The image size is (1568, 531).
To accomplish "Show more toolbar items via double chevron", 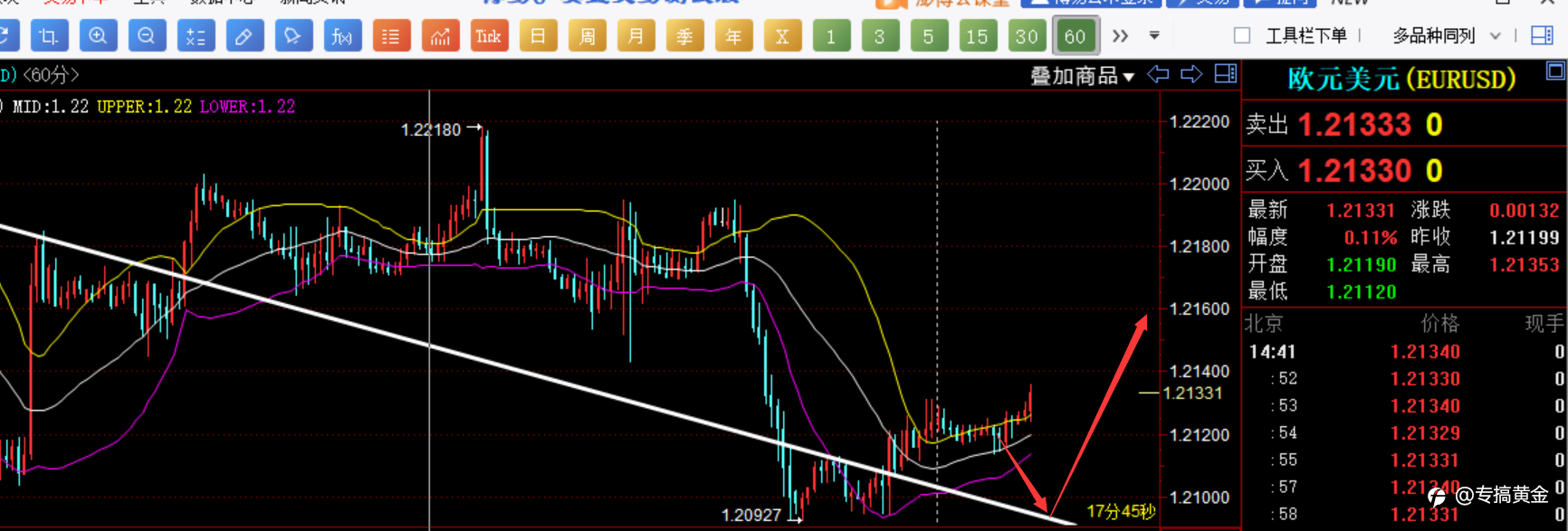I will 1121,36.
